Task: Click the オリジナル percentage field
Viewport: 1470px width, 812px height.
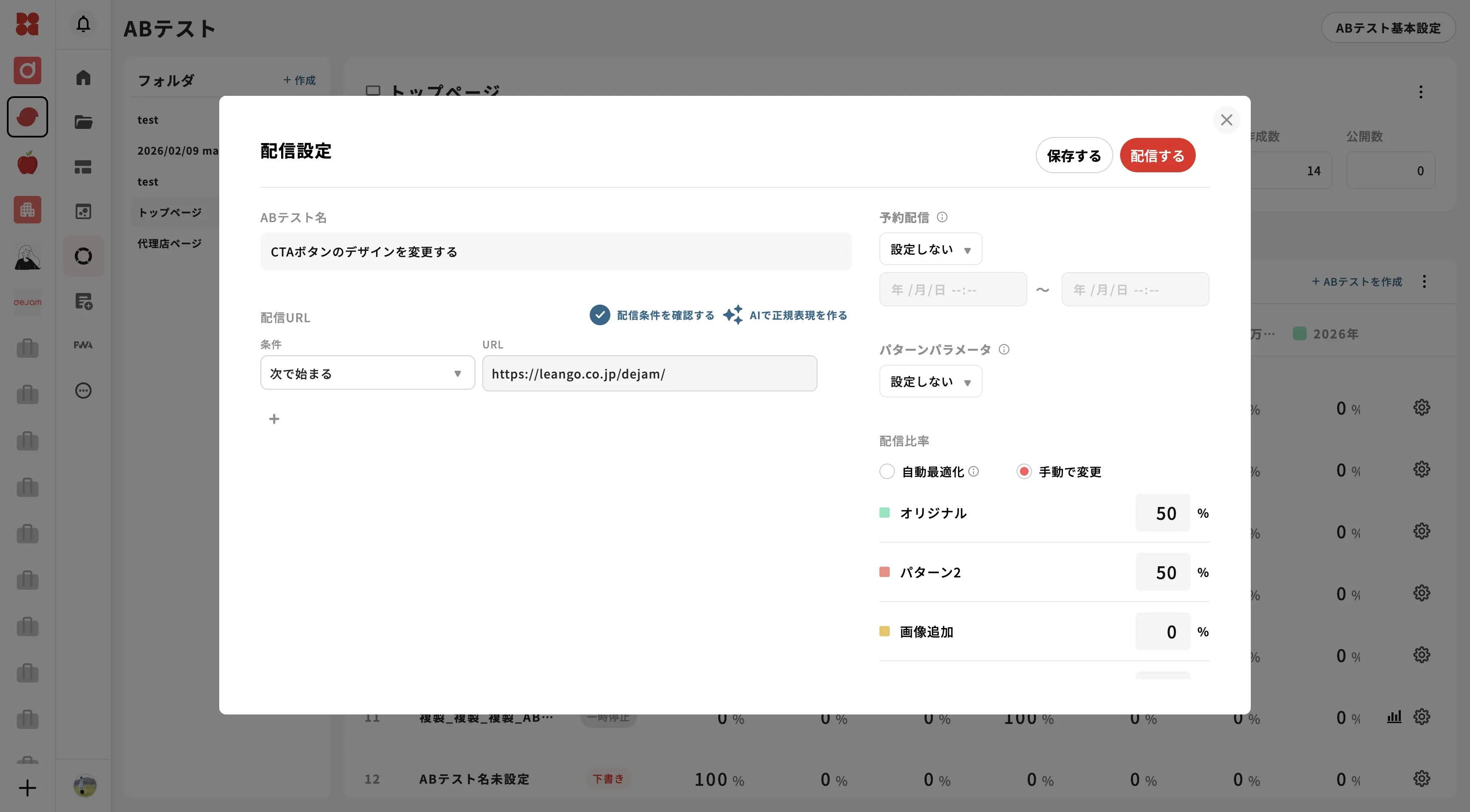Action: [1163, 513]
